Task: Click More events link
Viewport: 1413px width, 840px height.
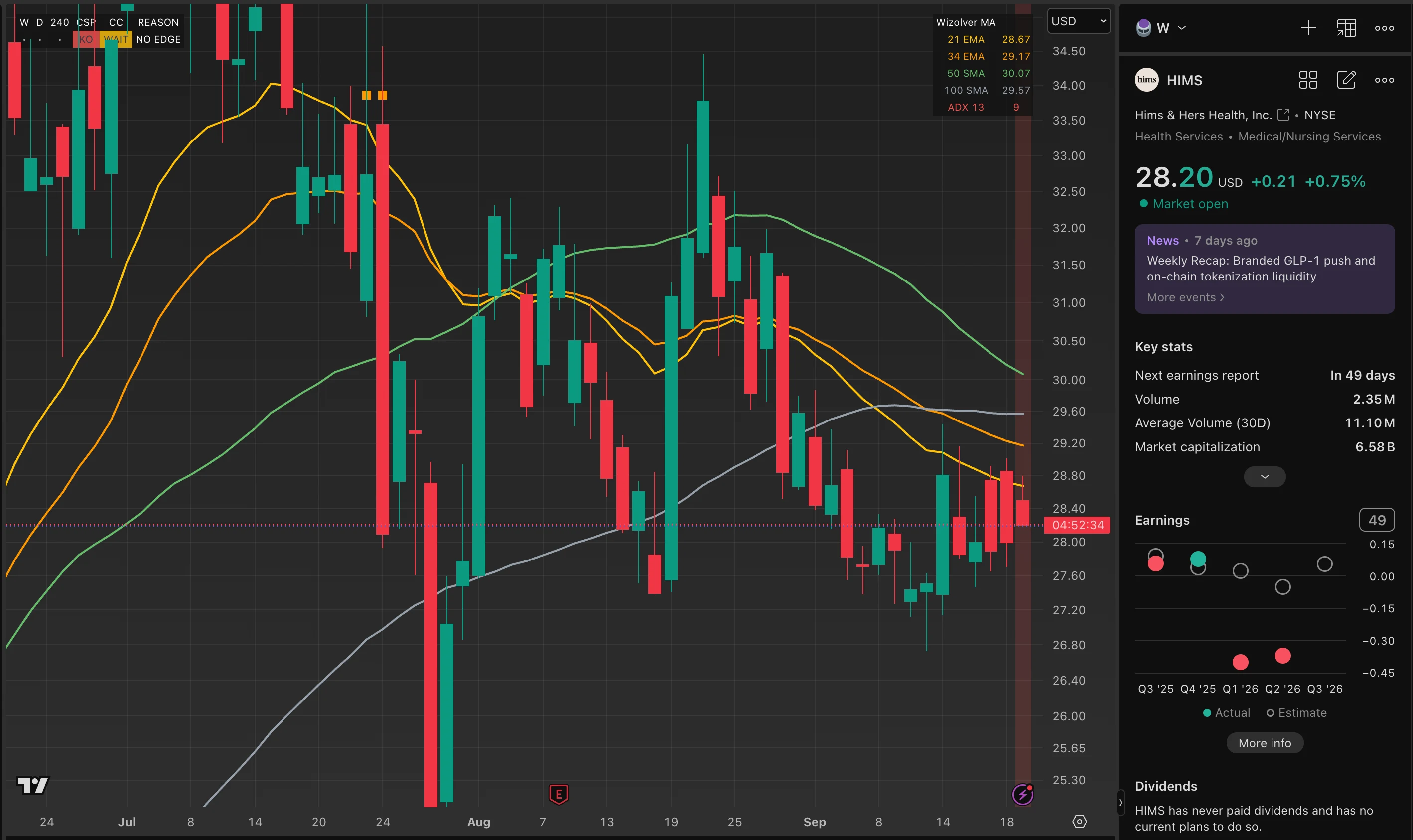Action: (1185, 297)
